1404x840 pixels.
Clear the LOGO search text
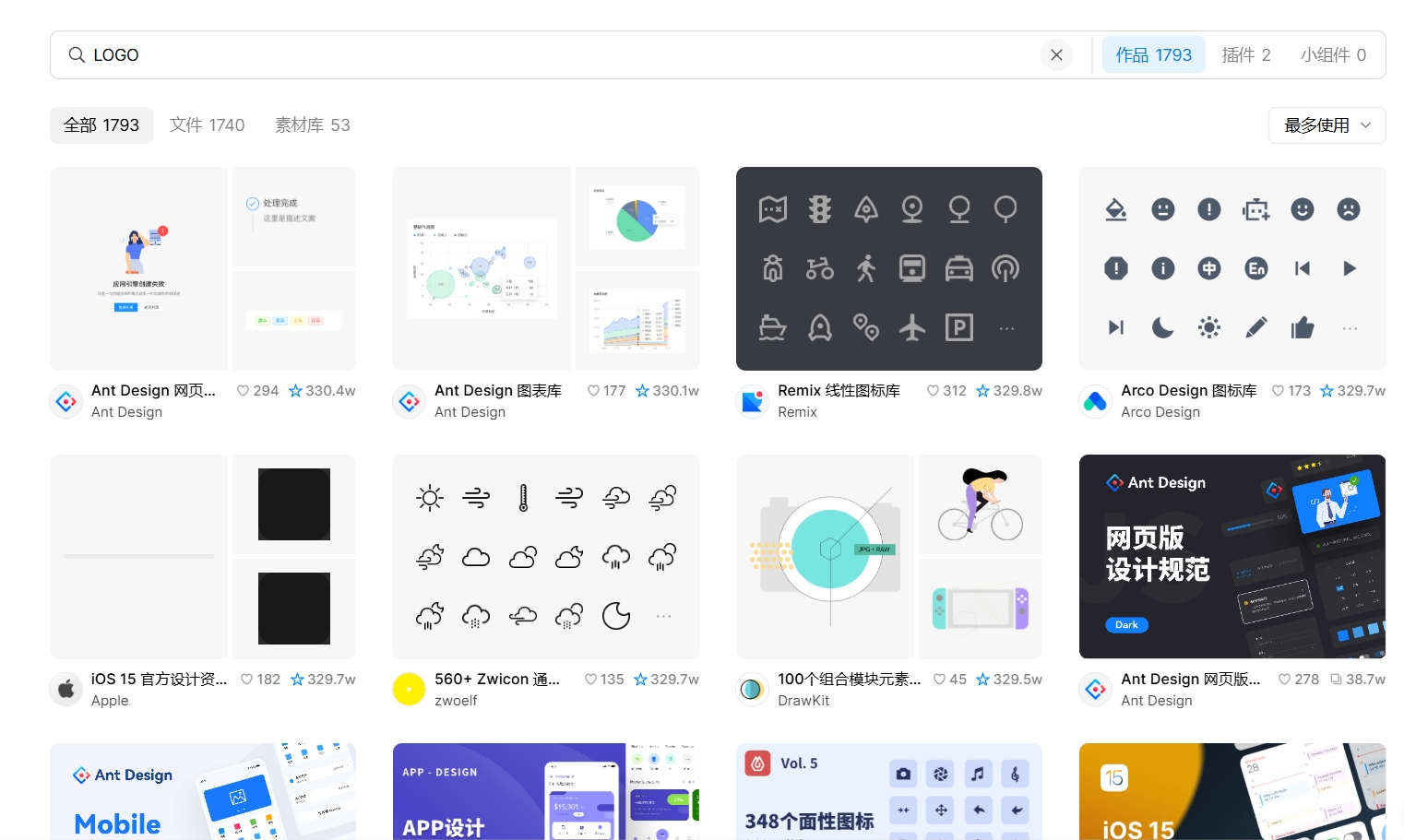coord(1056,55)
